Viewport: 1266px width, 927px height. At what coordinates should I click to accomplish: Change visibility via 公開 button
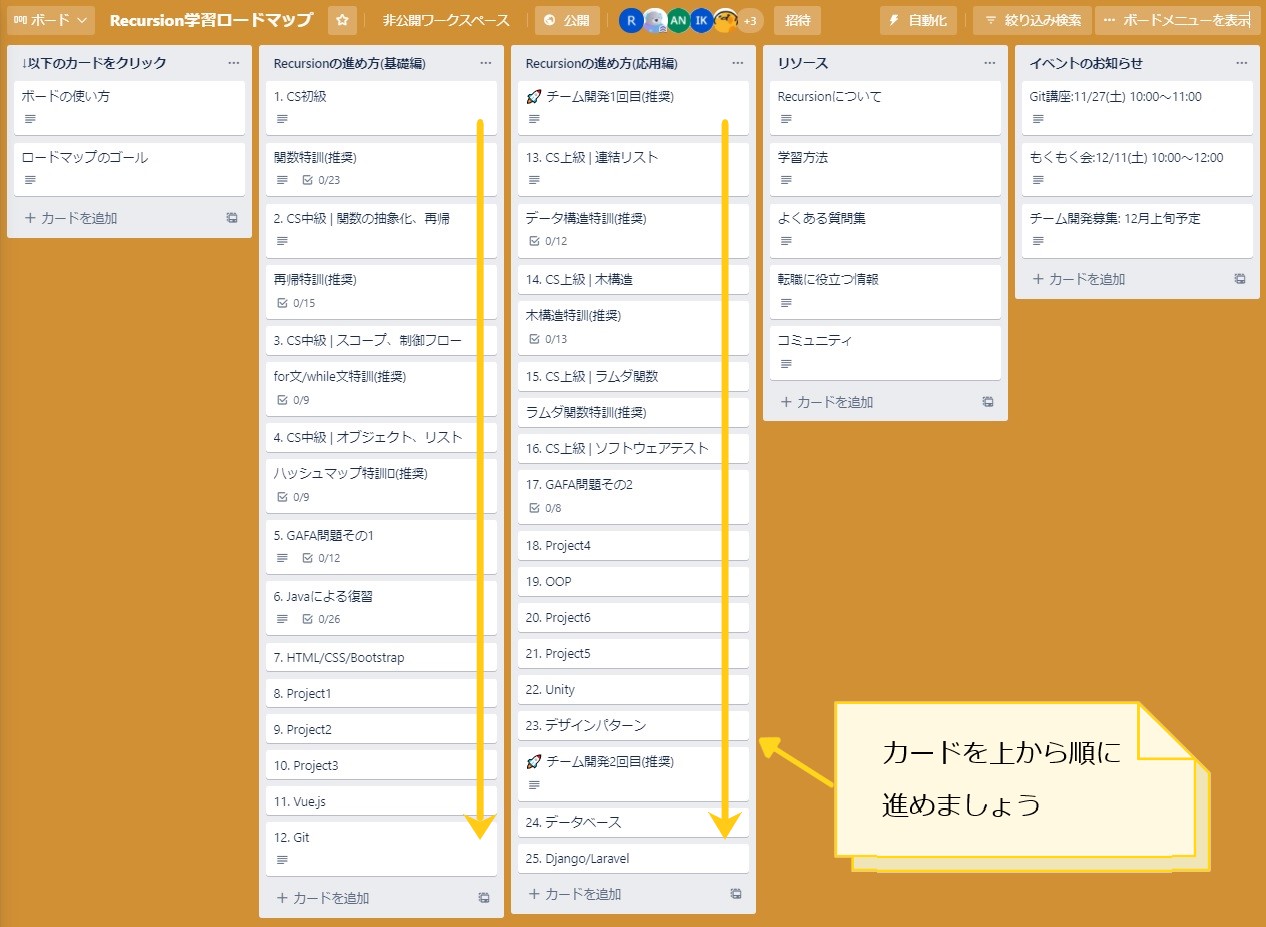click(x=567, y=20)
